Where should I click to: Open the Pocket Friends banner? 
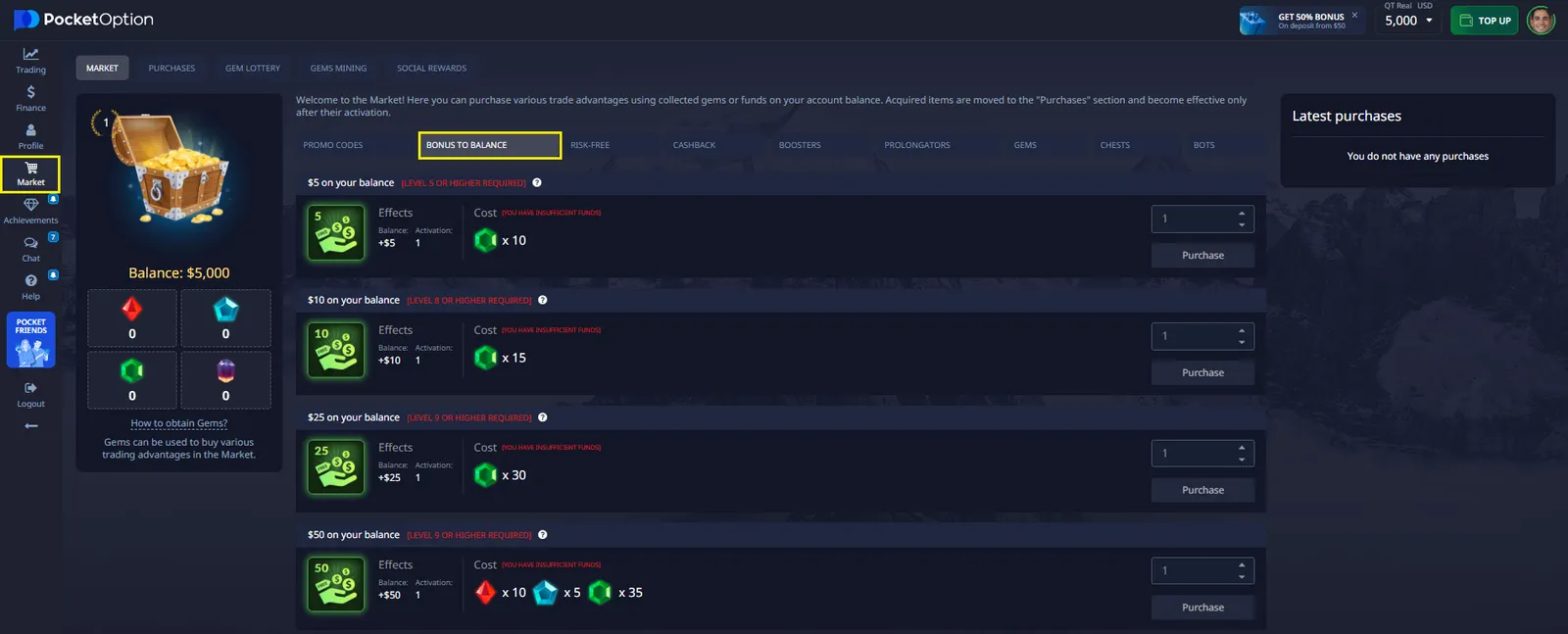point(30,340)
